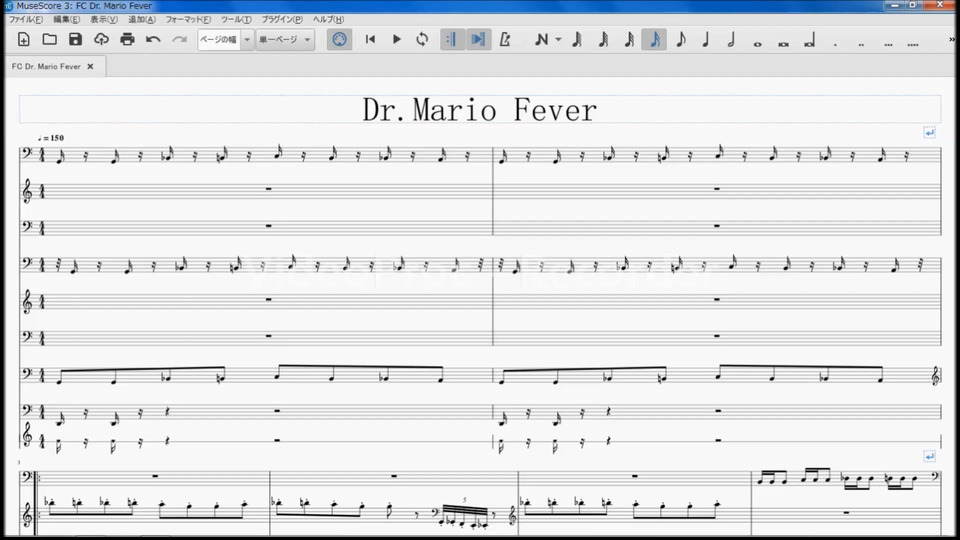Open the page width zoom dropdown
960x540 pixels.
click(x=225, y=40)
